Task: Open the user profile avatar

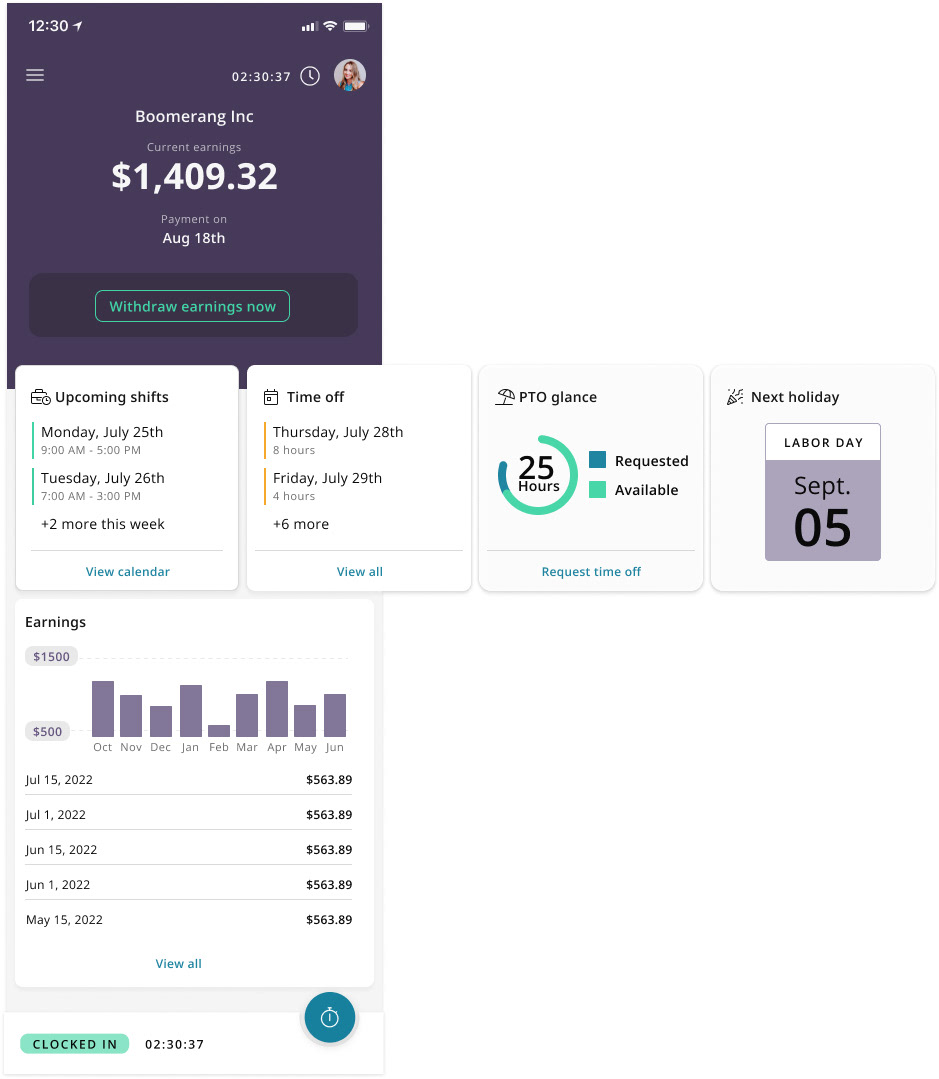Action: 349,75
